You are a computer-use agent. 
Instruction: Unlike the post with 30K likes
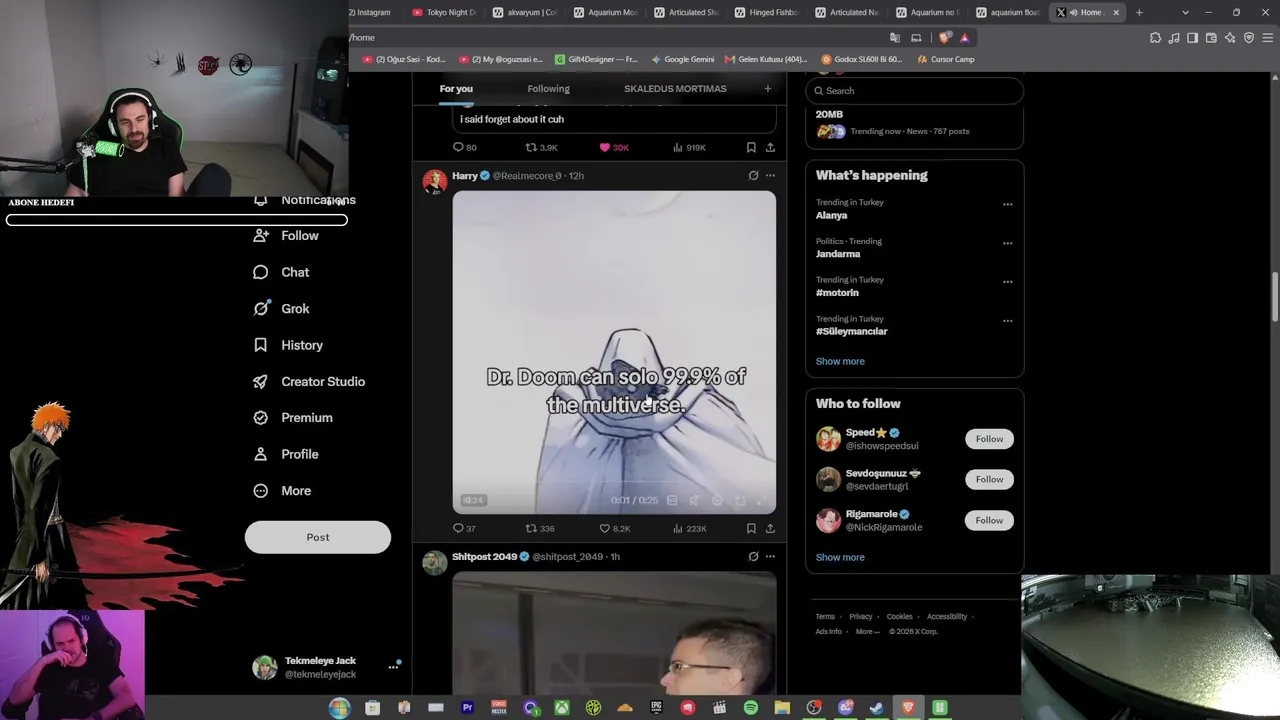pyautogui.click(x=614, y=147)
